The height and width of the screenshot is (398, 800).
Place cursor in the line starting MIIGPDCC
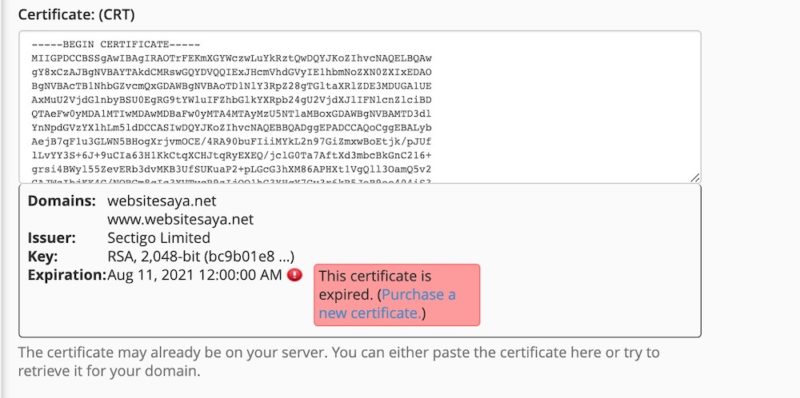(231, 58)
